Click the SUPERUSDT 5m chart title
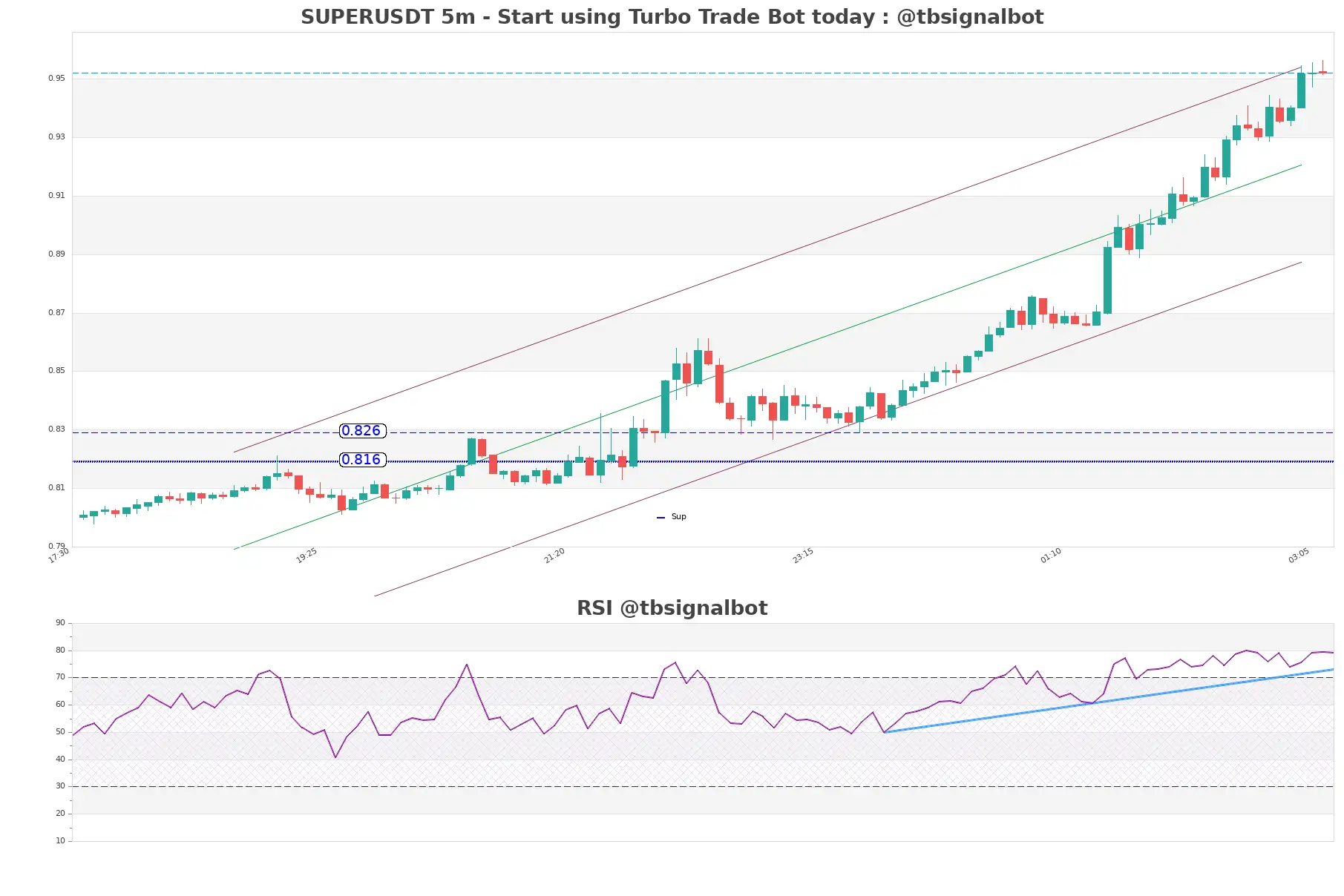Viewport: 1344px width, 896px height. (x=672, y=17)
